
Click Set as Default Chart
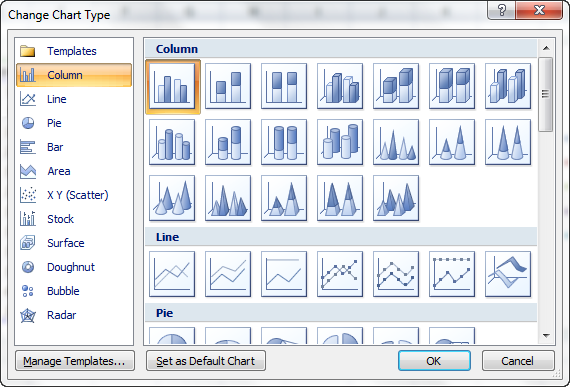206,360
